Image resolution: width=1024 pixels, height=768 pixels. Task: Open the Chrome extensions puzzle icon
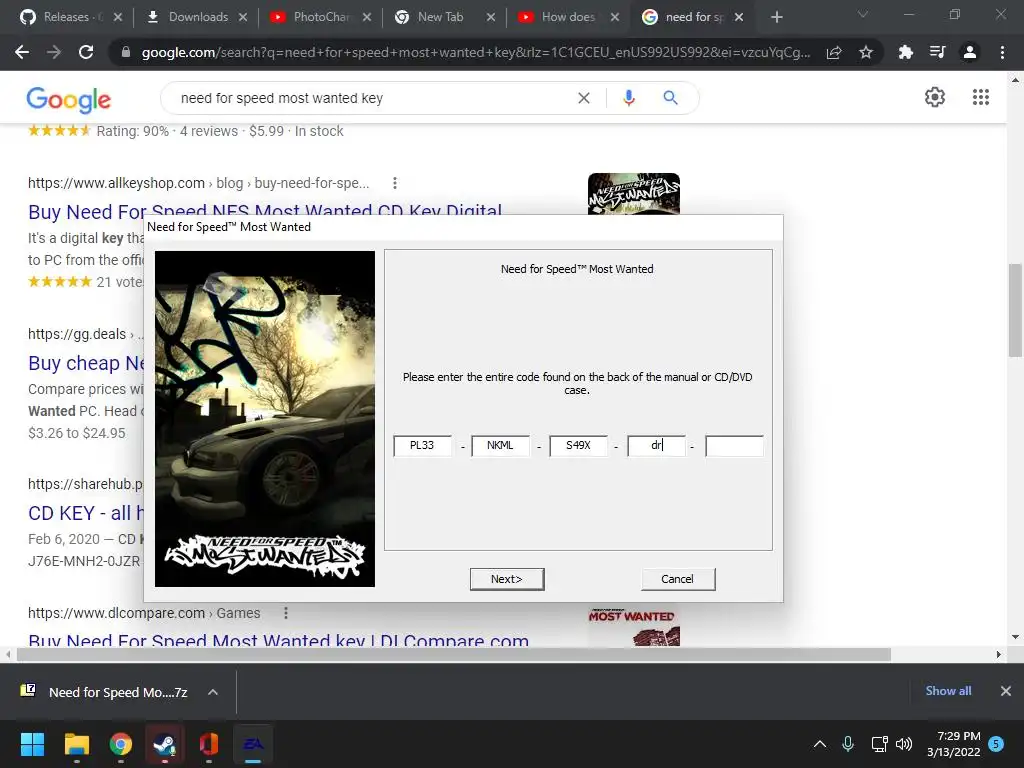906,52
